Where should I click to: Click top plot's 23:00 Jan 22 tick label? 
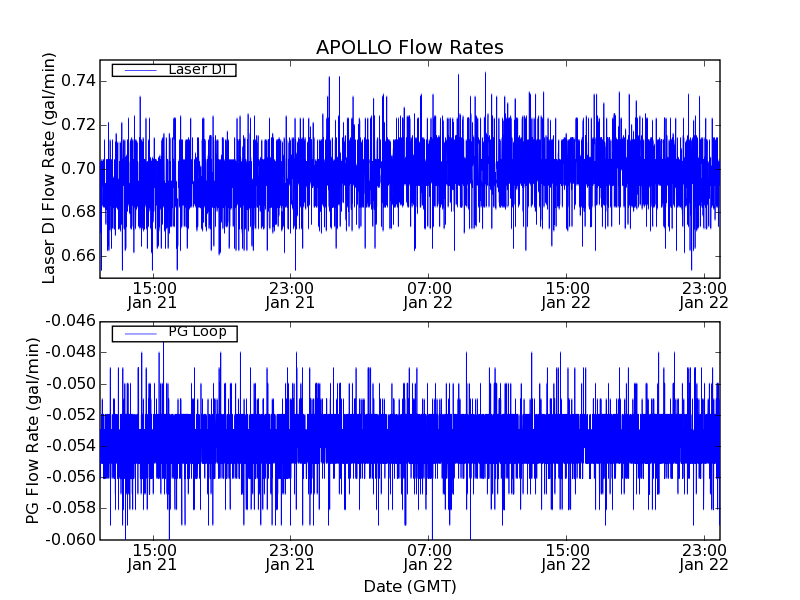(x=704, y=295)
